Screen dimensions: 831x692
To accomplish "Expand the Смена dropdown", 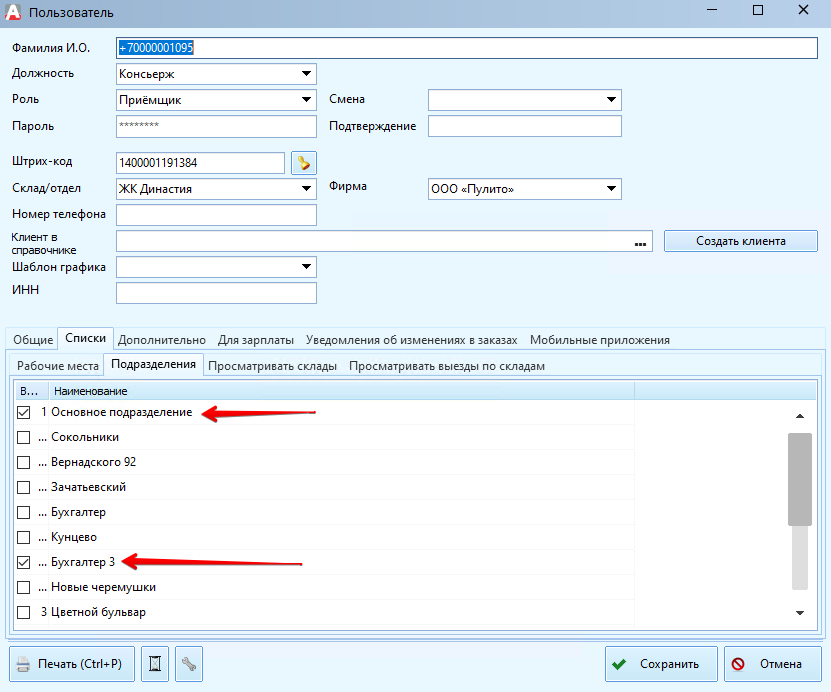I will (x=610, y=100).
